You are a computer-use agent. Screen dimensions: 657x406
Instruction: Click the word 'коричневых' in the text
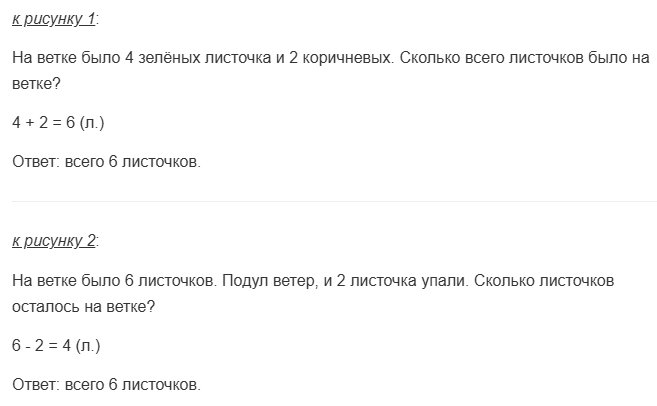[338, 58]
